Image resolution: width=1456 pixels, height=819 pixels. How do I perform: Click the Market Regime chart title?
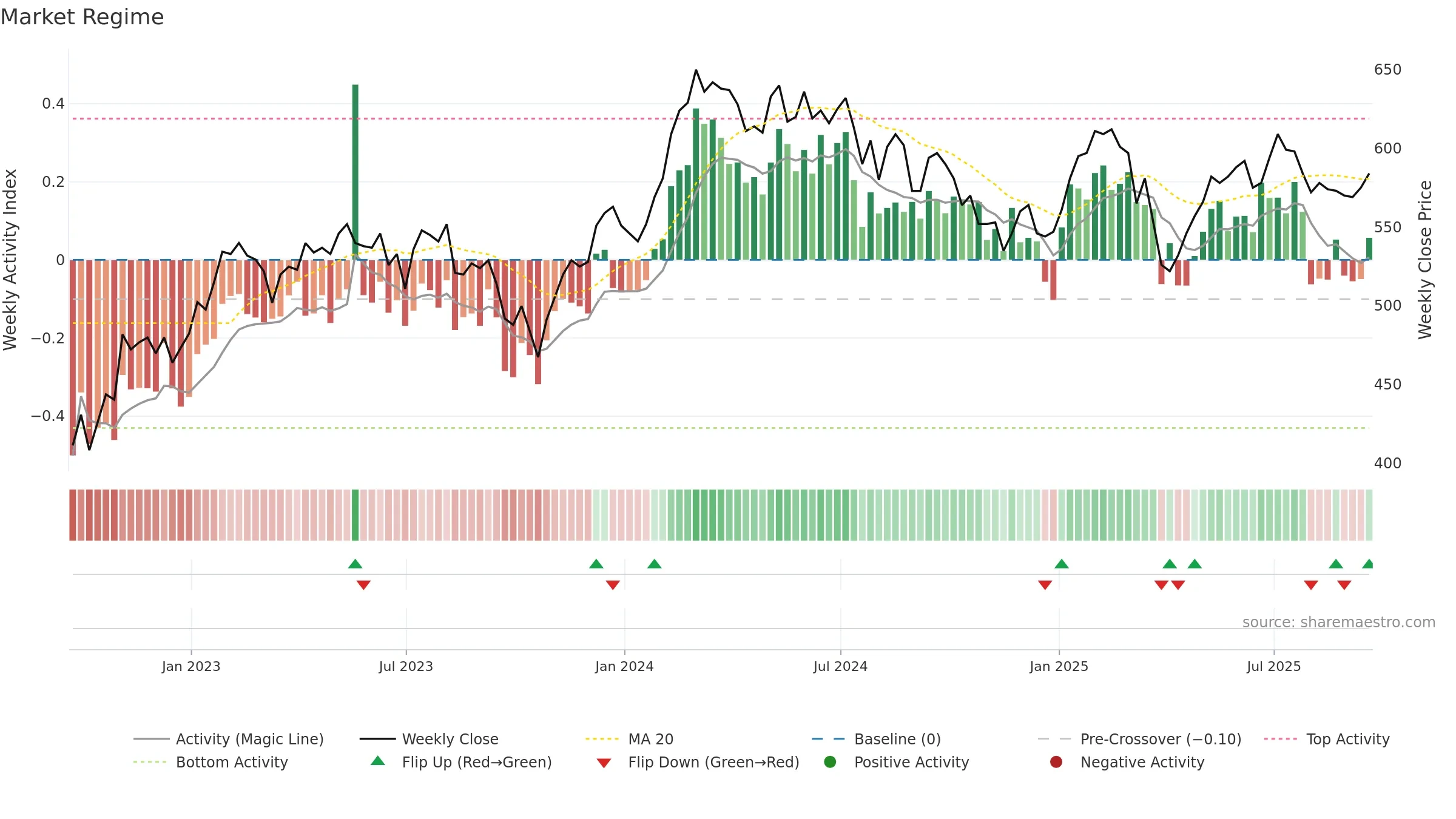click(x=82, y=17)
